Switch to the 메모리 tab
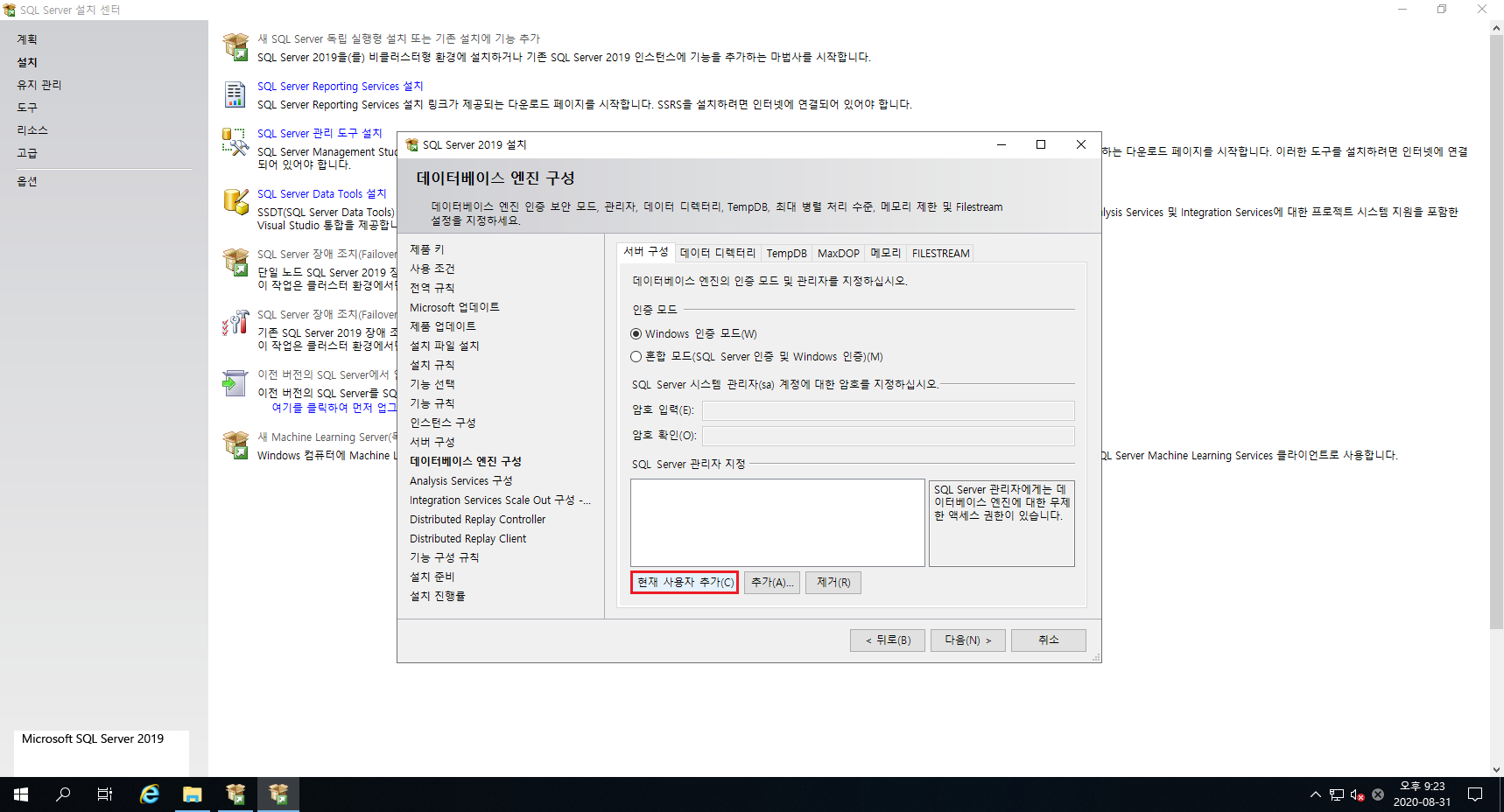Image resolution: width=1504 pixels, height=812 pixels. click(885, 253)
